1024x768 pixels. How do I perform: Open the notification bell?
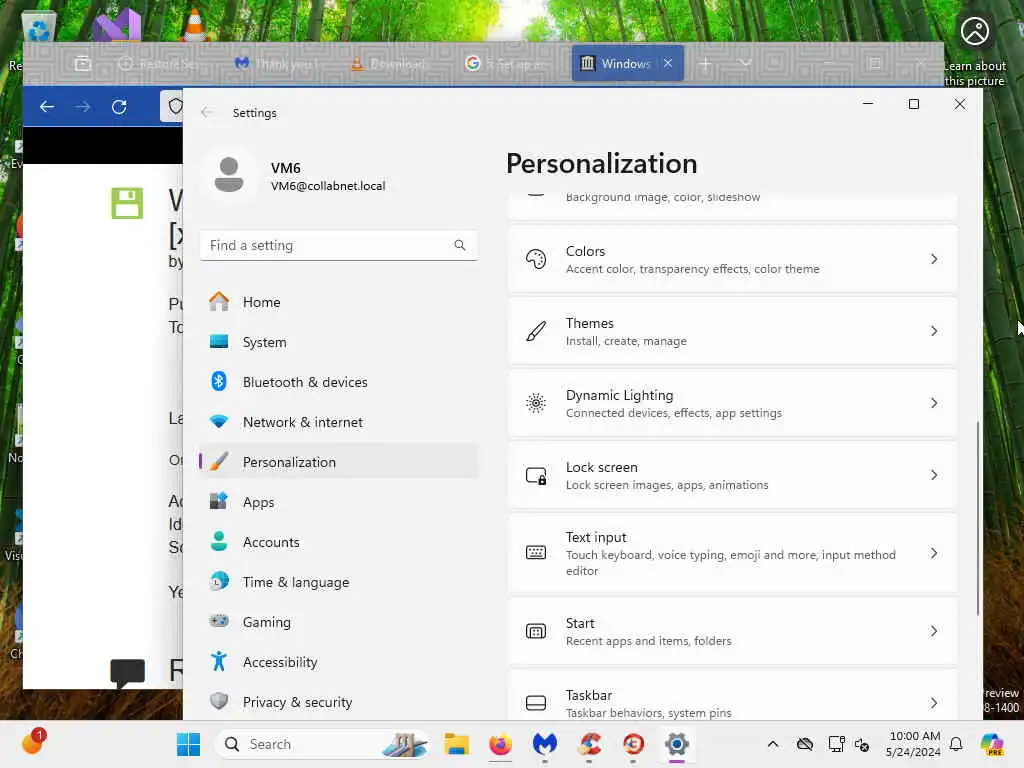pyautogui.click(x=956, y=744)
